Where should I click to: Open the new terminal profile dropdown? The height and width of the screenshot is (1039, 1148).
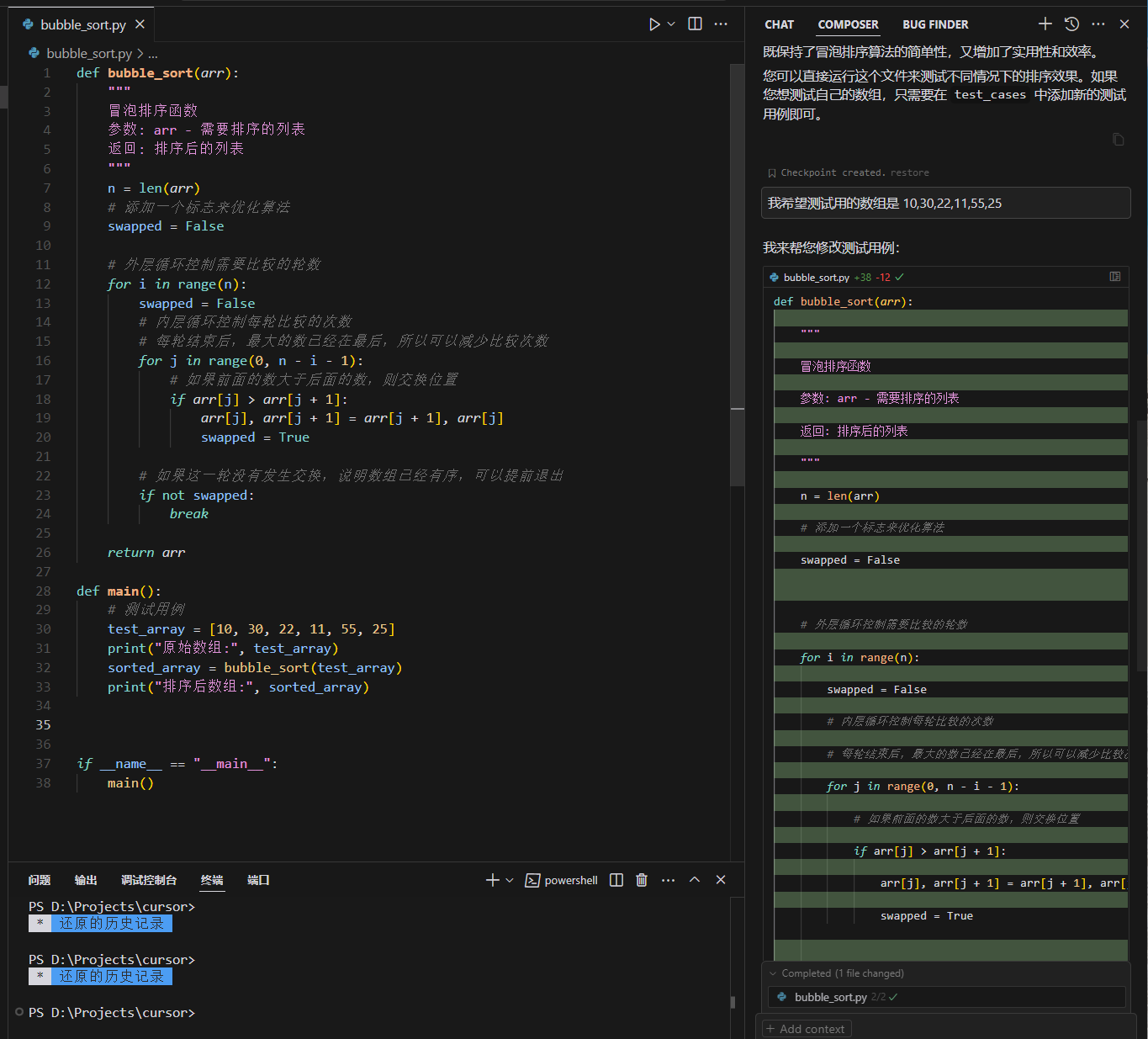pos(510,880)
